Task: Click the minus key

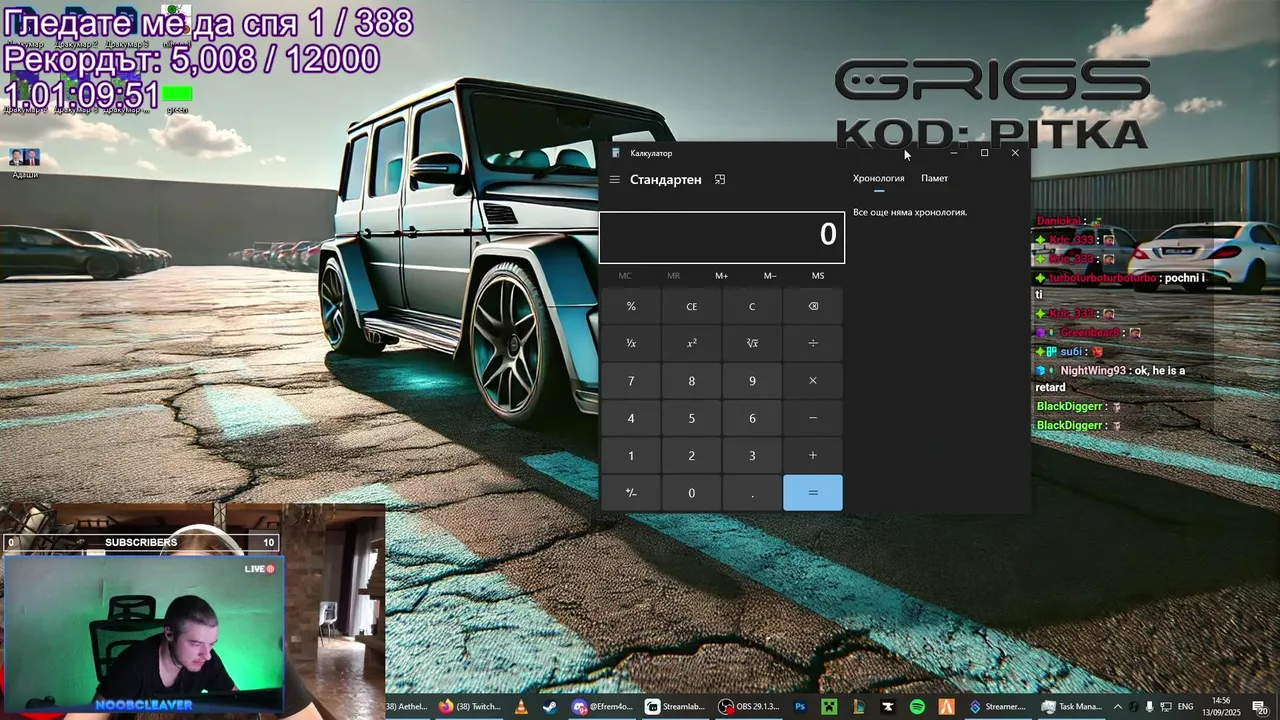Action: tap(813, 419)
